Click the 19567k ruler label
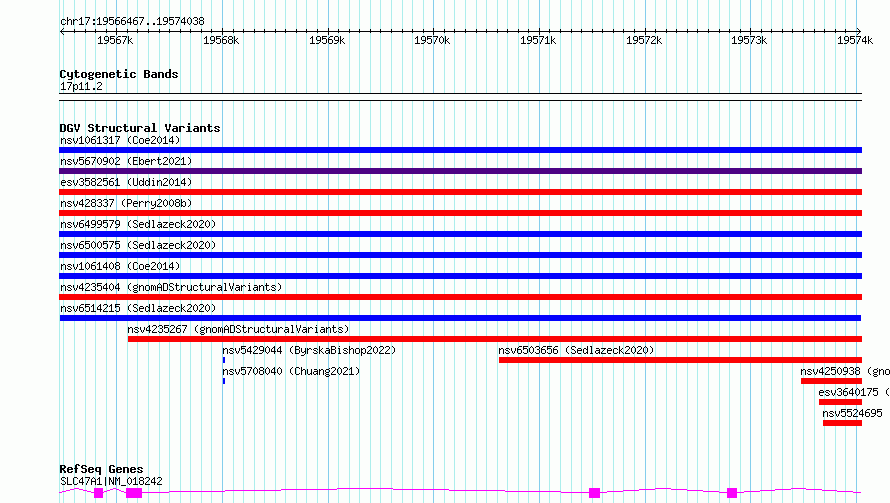 point(115,40)
